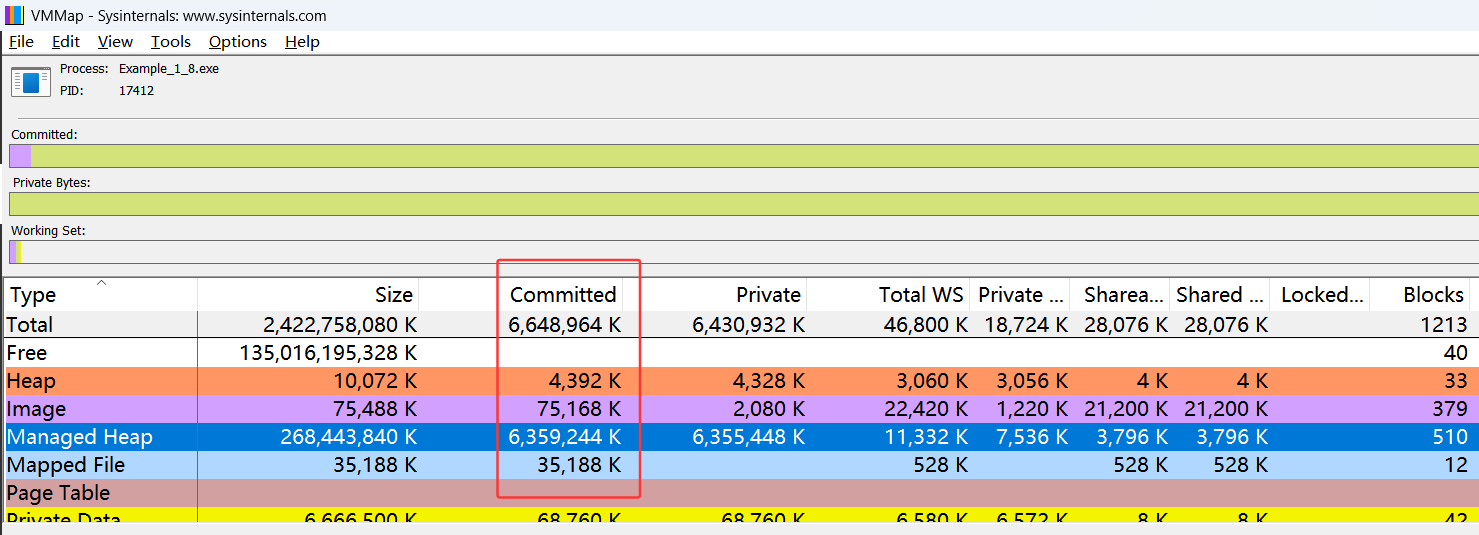Open the Help menu
This screenshot has height=535, width=1479.
pyautogui.click(x=302, y=42)
